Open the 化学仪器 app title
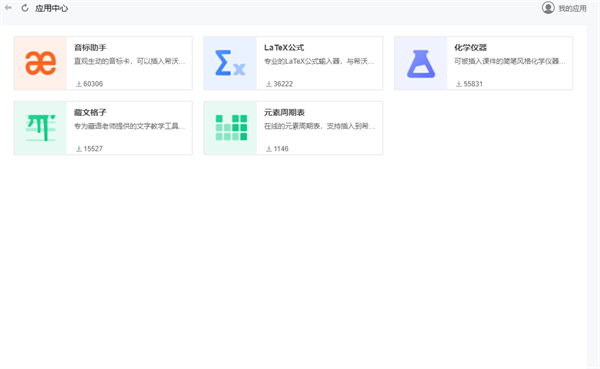Image resolution: width=600 pixels, height=369 pixels. click(470, 47)
